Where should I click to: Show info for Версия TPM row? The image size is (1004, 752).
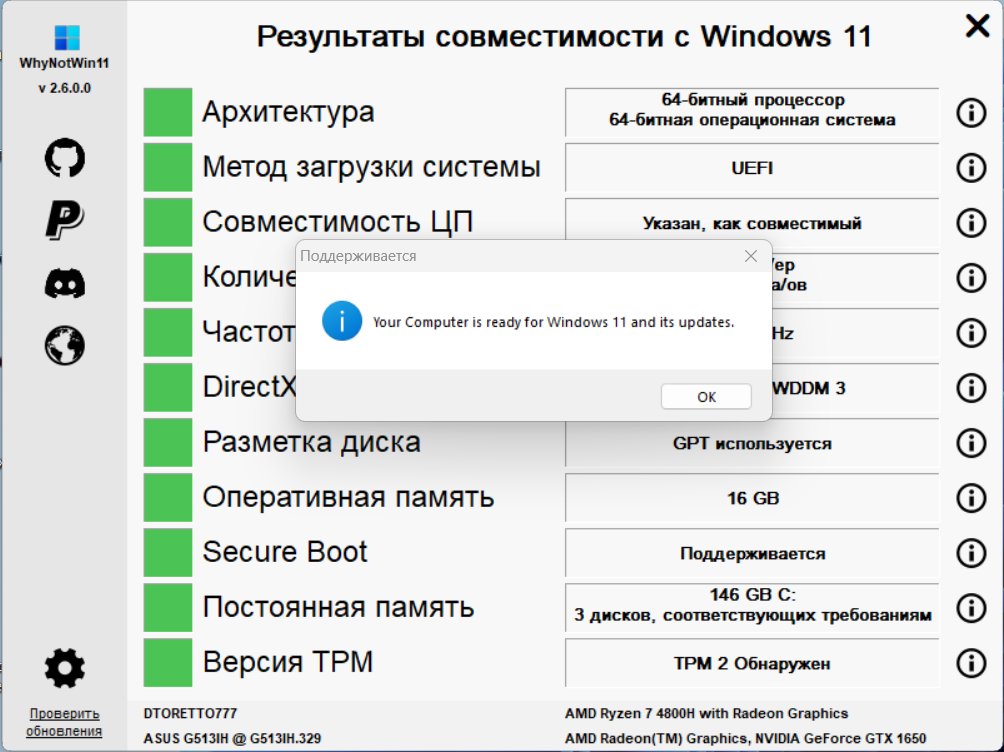tap(971, 664)
